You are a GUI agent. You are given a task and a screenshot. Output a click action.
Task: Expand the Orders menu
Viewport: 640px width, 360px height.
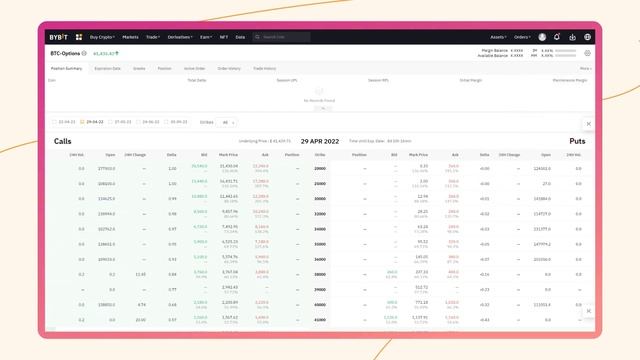522,37
